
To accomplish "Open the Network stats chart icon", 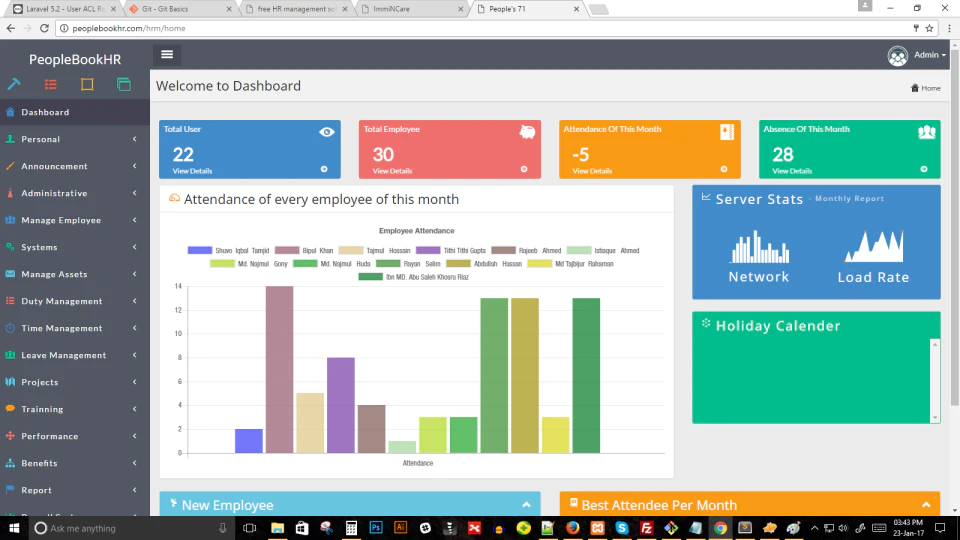I will pyautogui.click(x=759, y=247).
